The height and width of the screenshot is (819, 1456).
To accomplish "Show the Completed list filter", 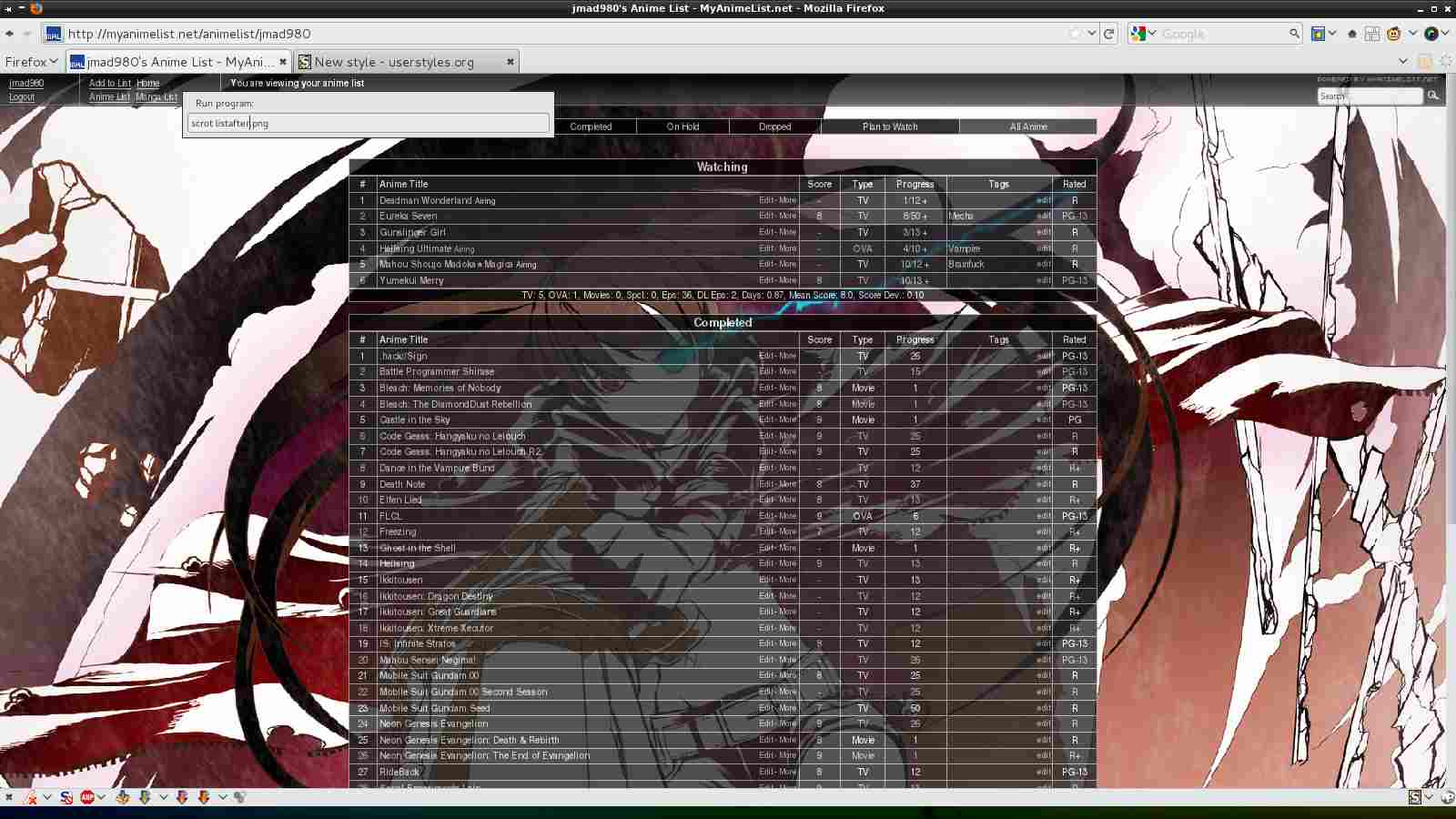I will pos(591,126).
